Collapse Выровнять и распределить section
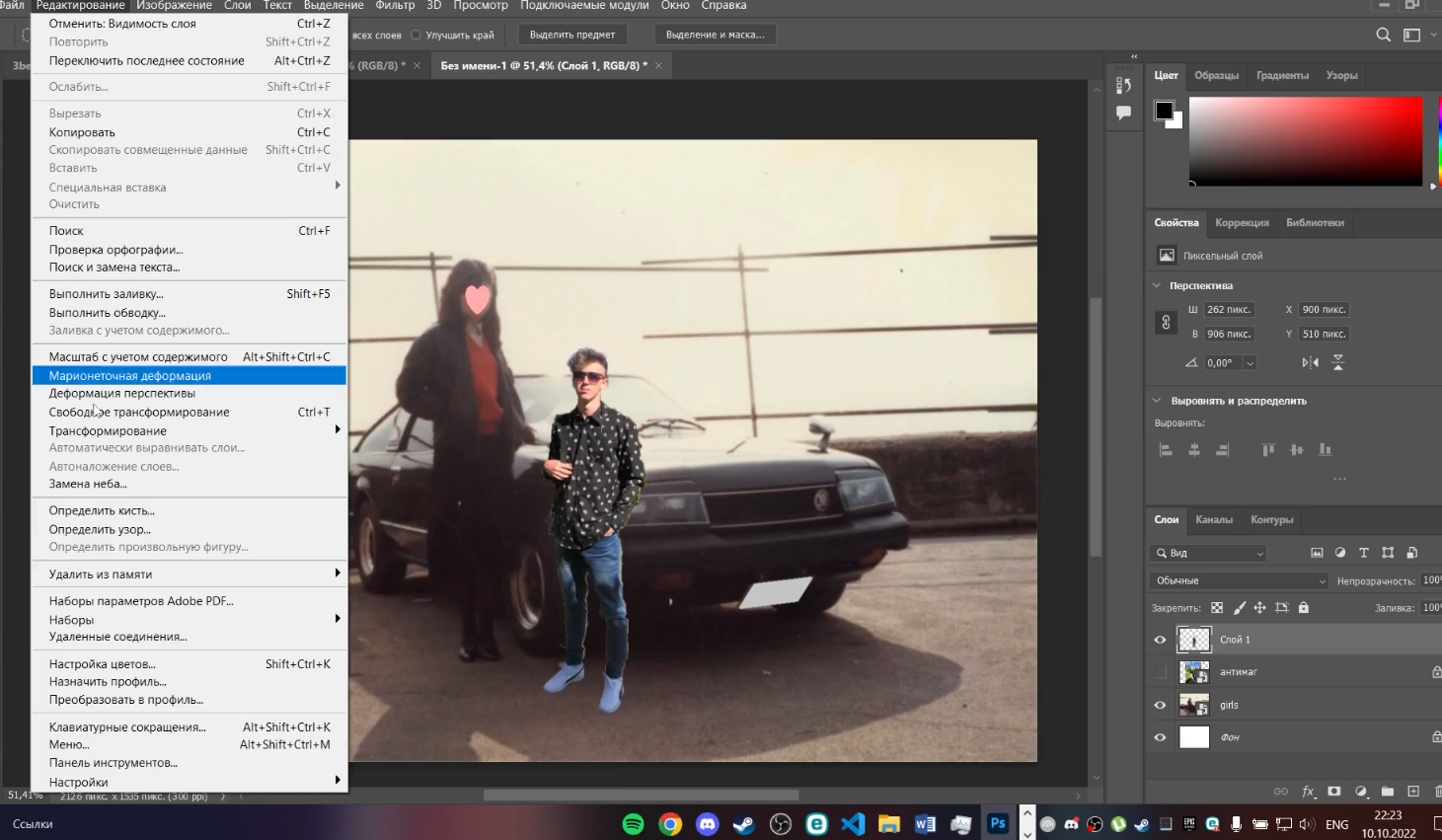 pyautogui.click(x=1157, y=401)
